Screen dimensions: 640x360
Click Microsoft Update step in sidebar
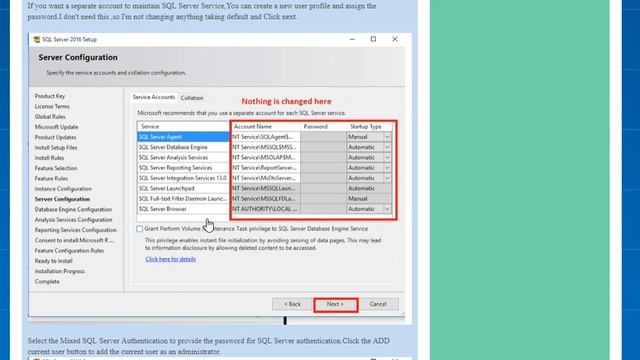tap(56, 127)
